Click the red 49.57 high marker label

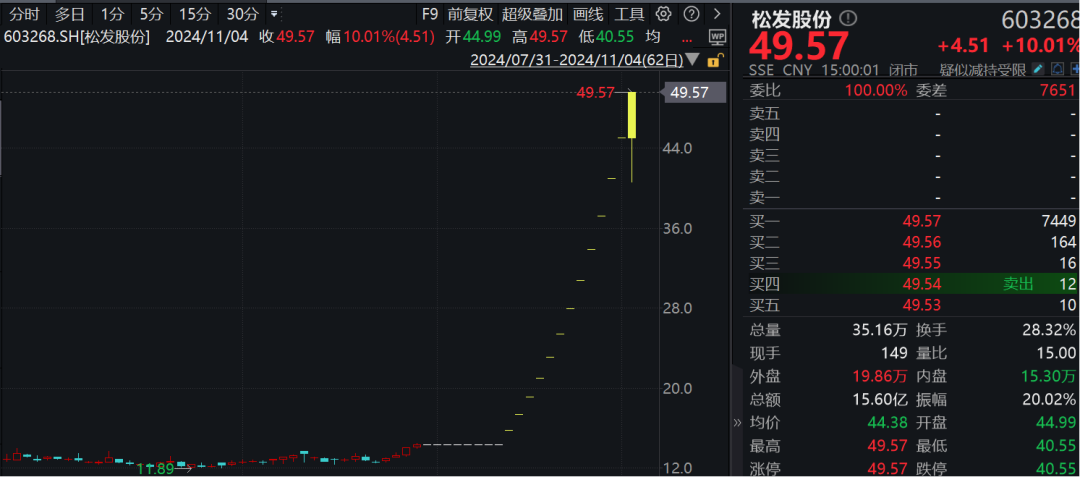[595, 92]
